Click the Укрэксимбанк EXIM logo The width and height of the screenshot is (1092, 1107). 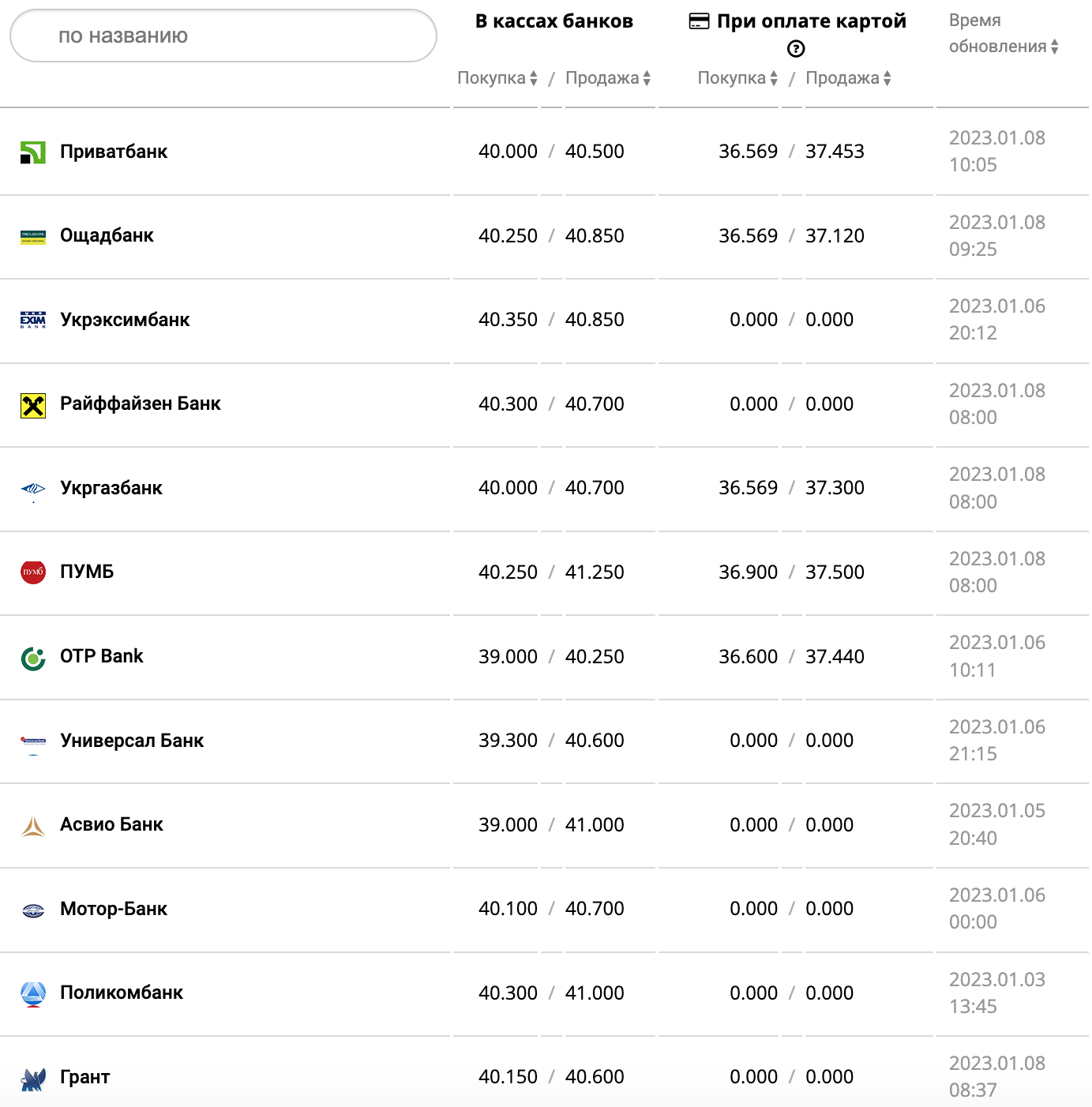tap(33, 320)
